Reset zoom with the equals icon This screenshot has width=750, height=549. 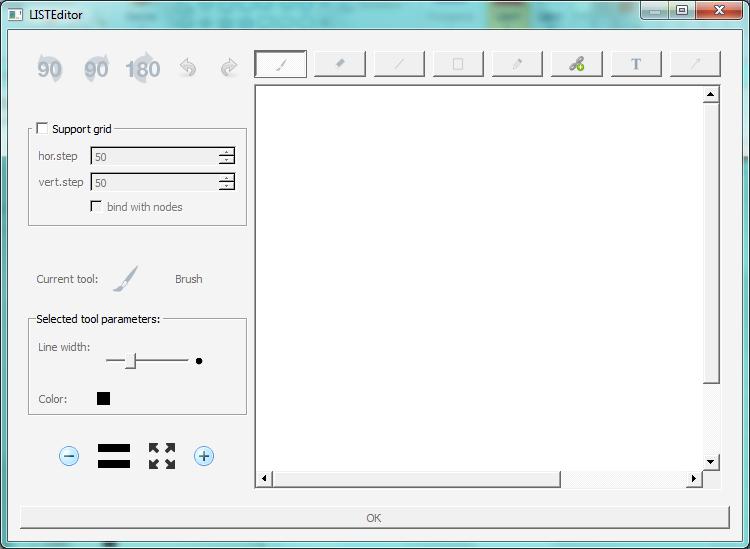tap(114, 456)
